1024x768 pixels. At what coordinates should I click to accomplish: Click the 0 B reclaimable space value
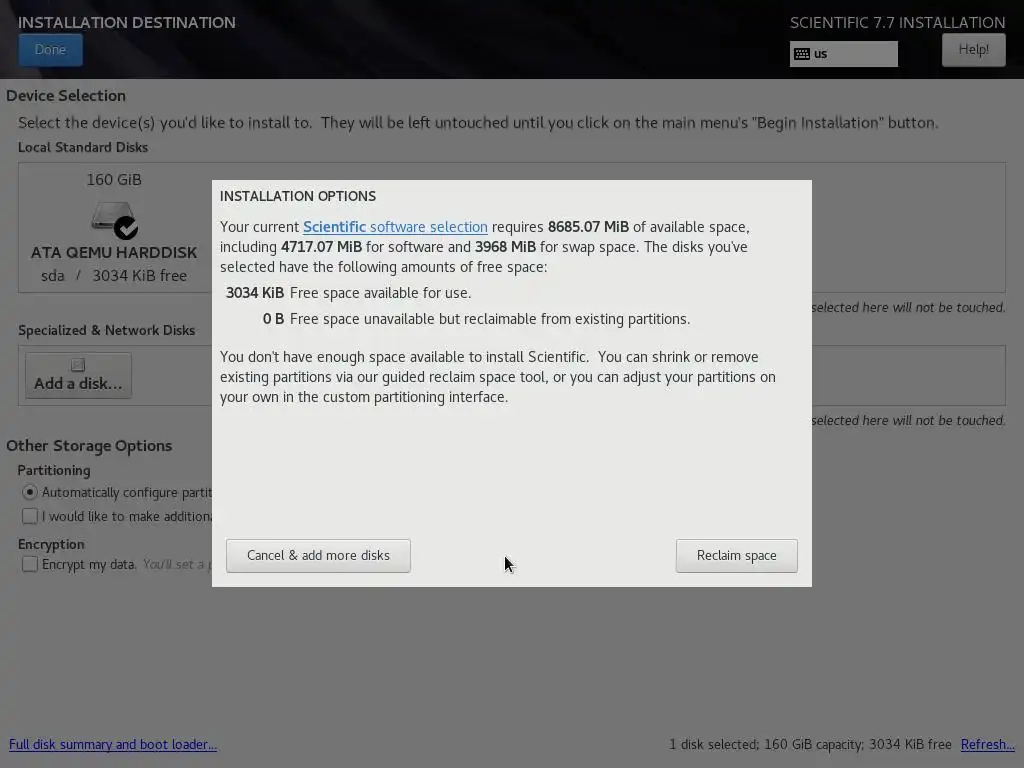[273, 319]
